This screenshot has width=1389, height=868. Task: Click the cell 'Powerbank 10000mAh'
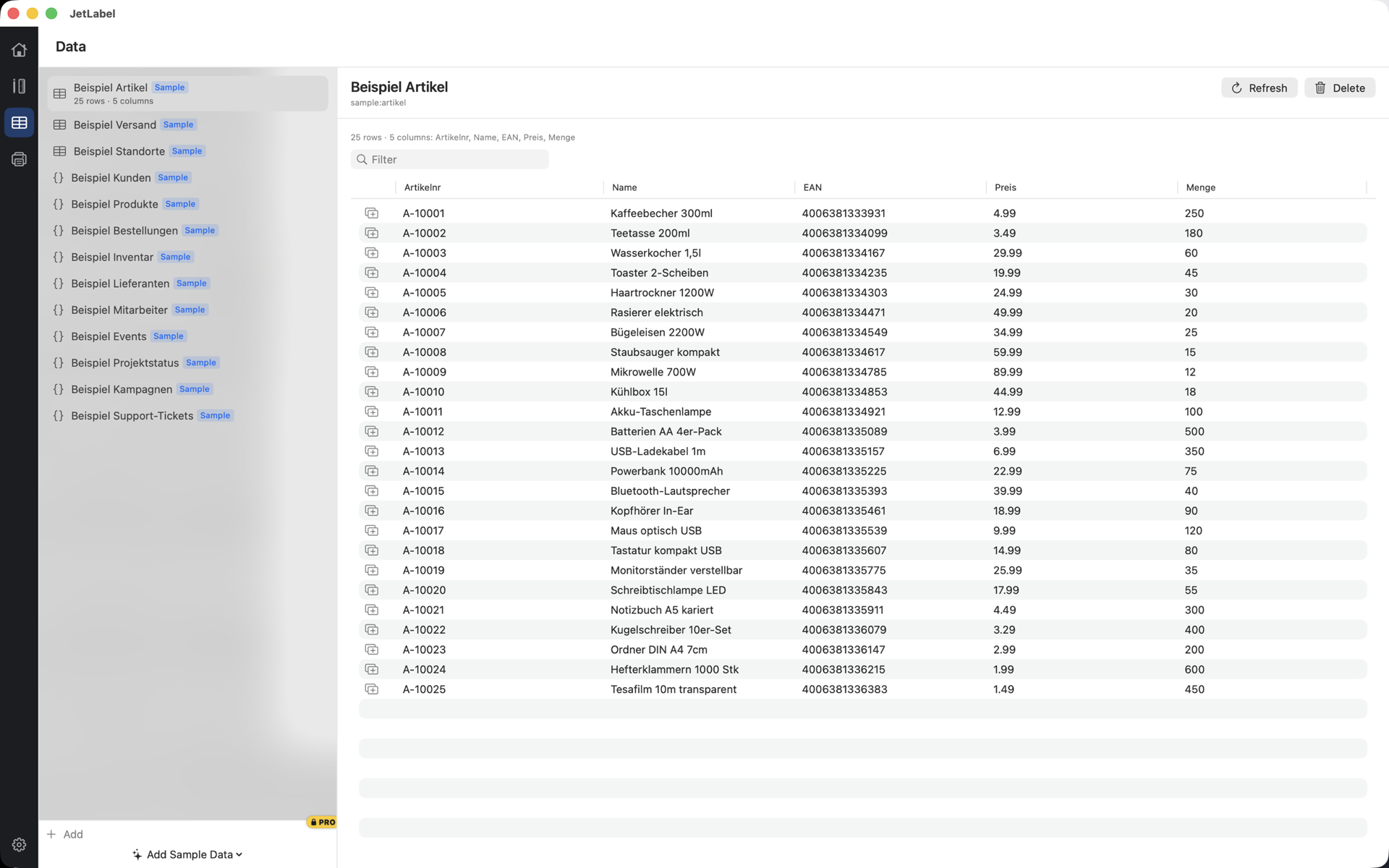[x=666, y=471]
